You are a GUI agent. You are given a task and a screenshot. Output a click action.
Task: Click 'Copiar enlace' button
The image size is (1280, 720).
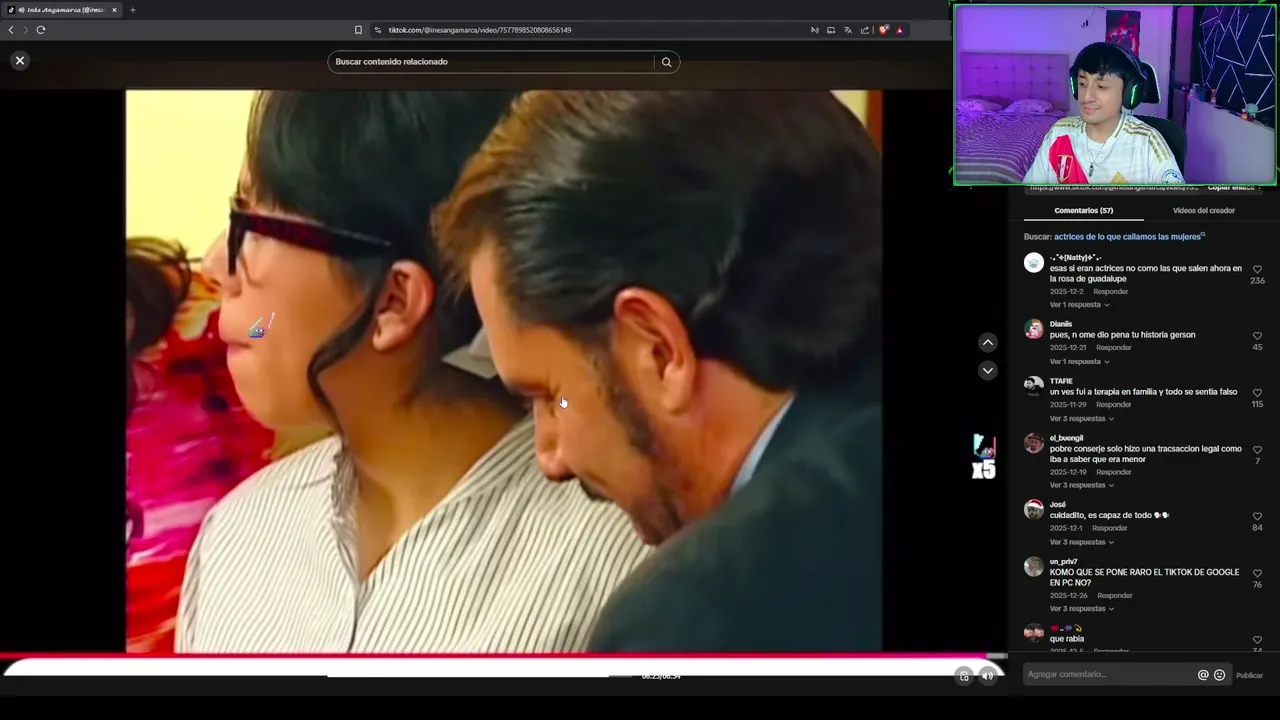tap(1230, 188)
